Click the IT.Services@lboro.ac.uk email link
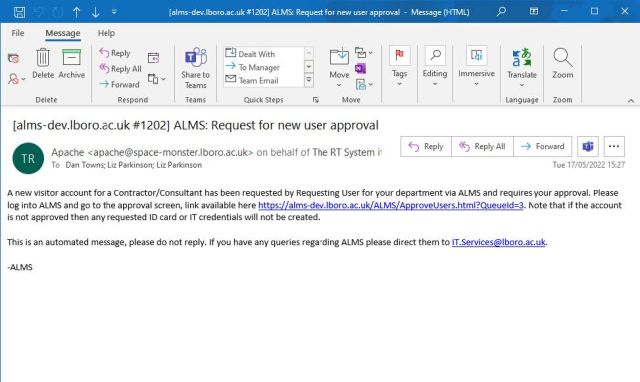 tap(498, 242)
